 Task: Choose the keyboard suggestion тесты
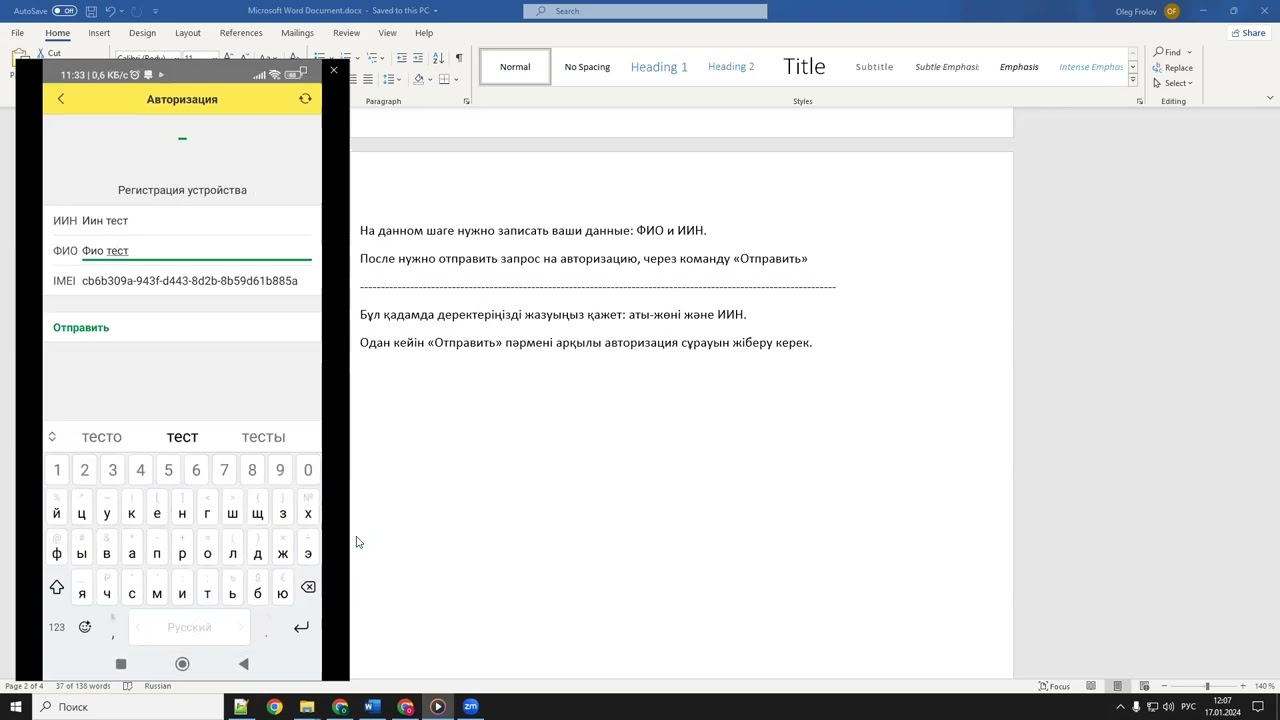[x=263, y=437]
